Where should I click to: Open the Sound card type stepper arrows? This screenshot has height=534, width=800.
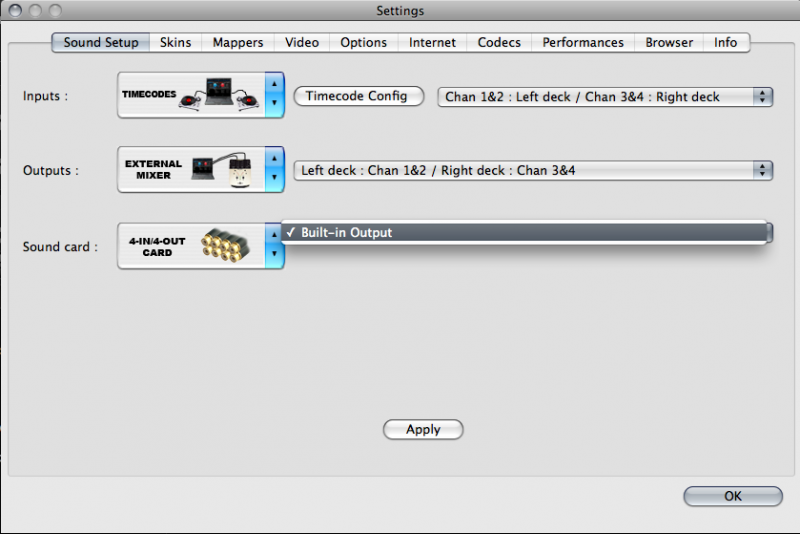275,246
